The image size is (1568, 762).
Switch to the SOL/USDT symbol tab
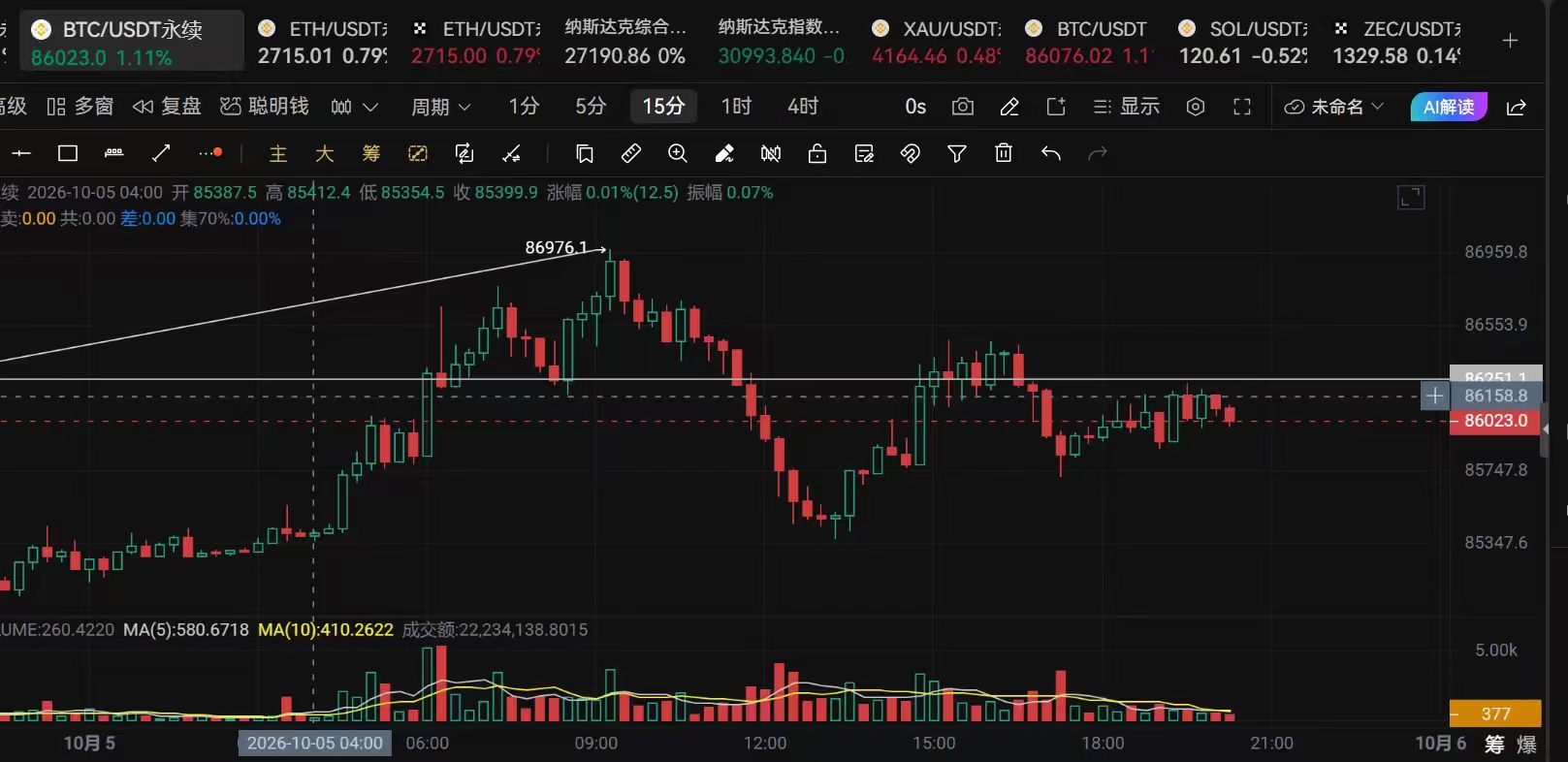(1243, 42)
